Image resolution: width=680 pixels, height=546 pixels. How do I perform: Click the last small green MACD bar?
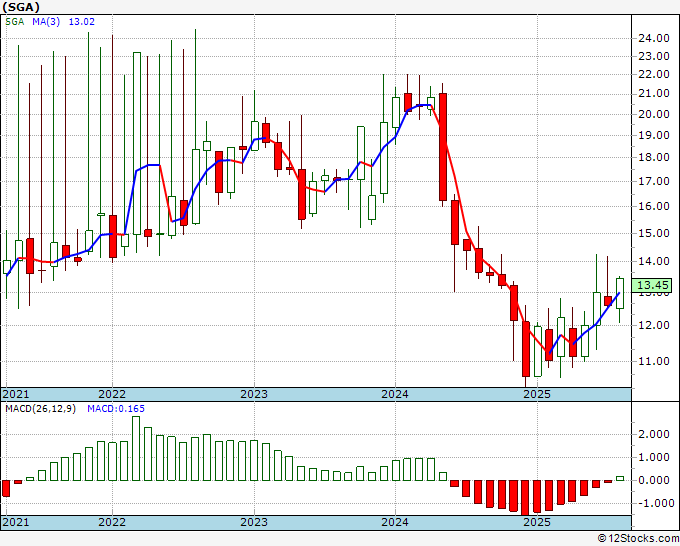(620, 478)
